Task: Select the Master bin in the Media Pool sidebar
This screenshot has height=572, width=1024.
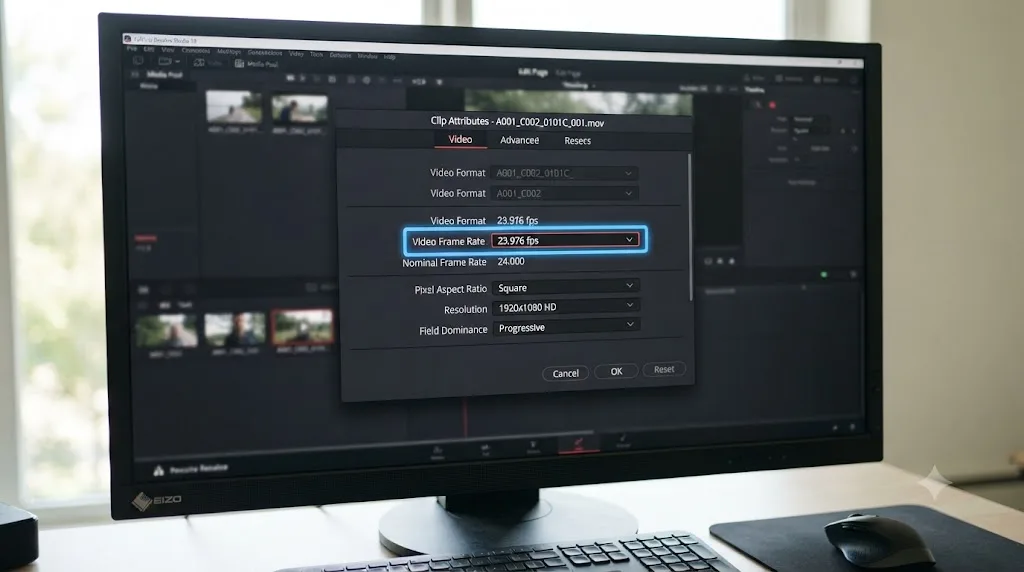Action: [x=149, y=86]
